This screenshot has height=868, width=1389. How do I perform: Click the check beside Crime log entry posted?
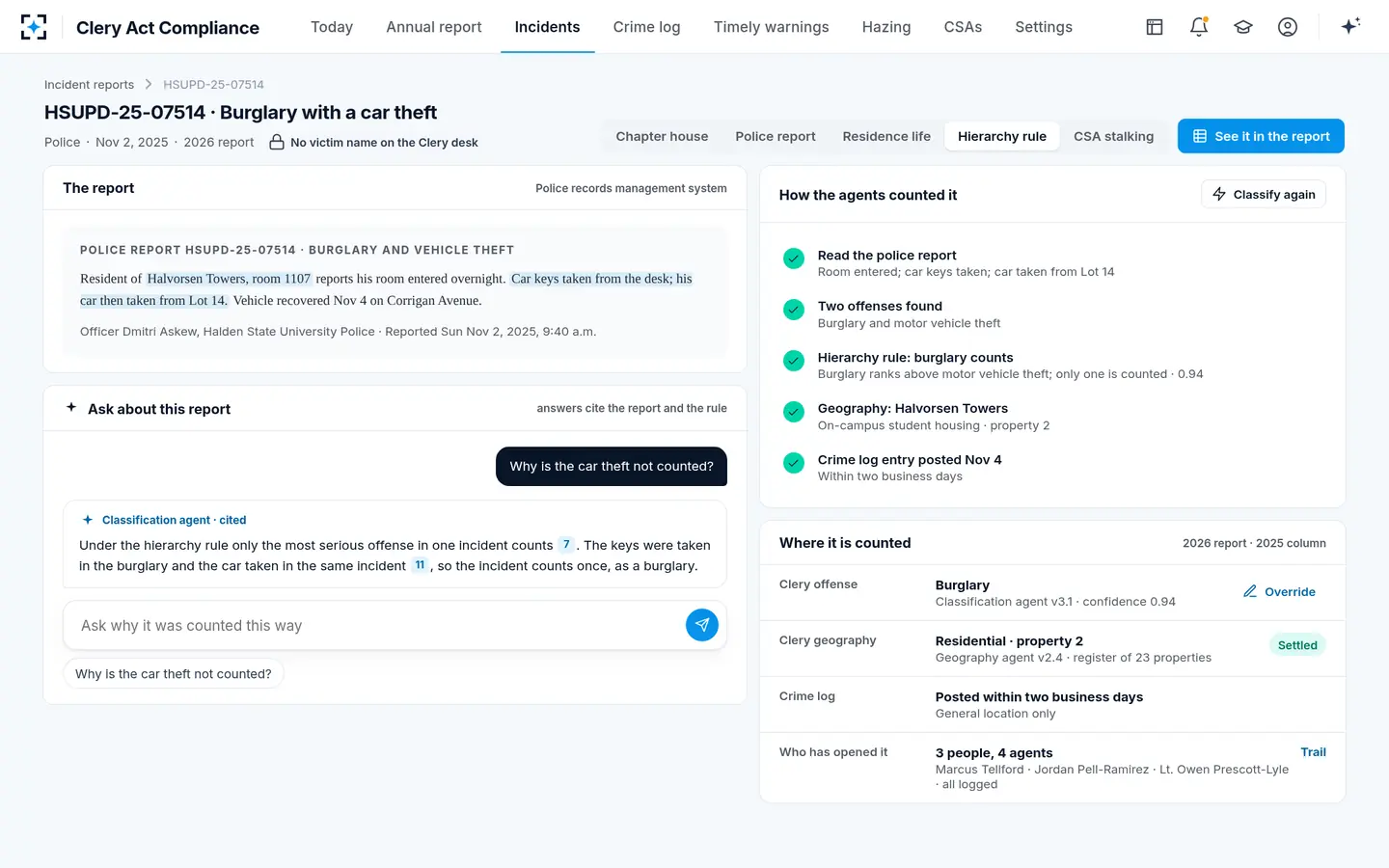coord(794,463)
